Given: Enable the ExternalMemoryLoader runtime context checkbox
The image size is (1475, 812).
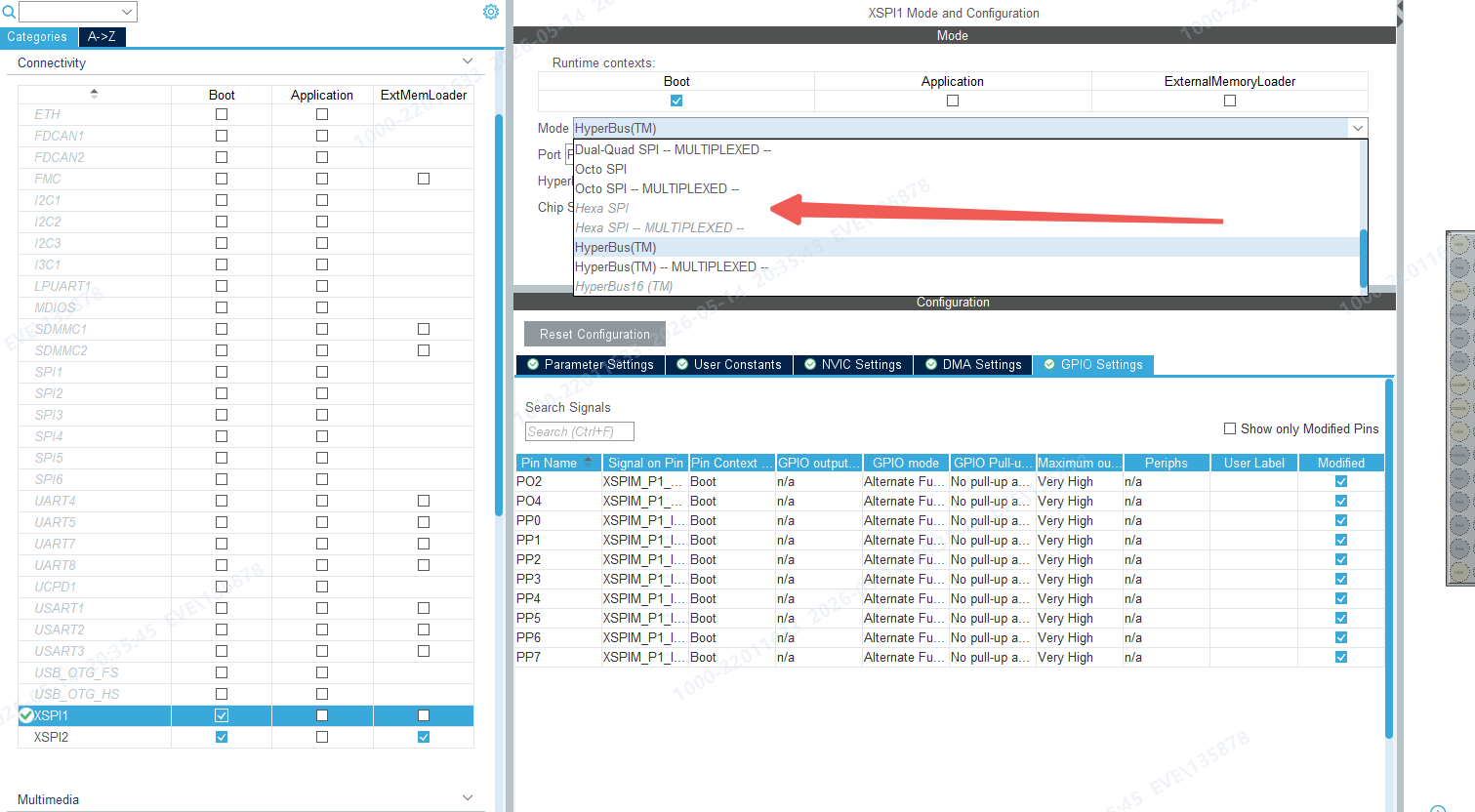Looking at the screenshot, I should point(1230,101).
